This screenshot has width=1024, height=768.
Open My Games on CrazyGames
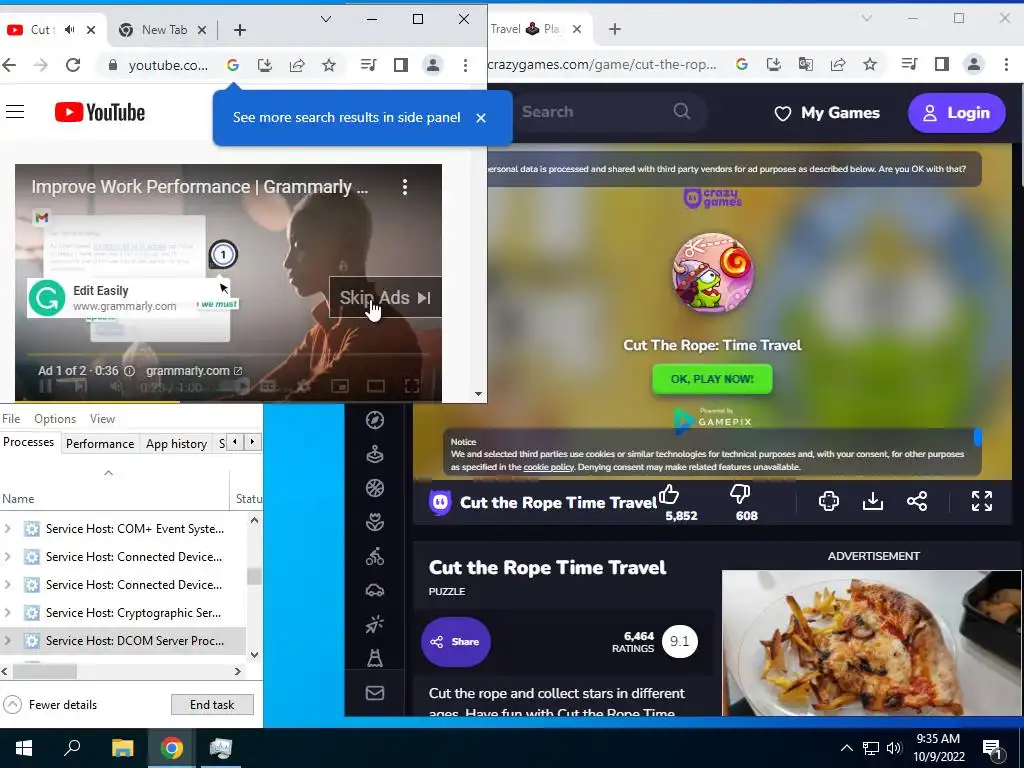[x=827, y=113]
